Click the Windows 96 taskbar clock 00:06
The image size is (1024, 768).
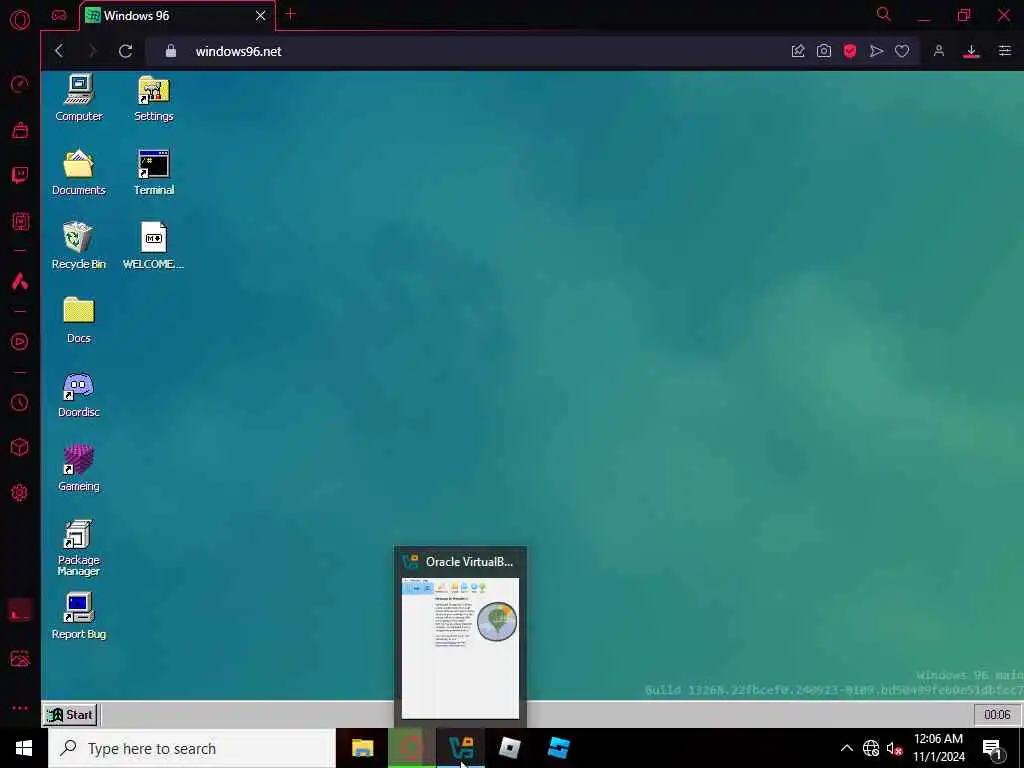point(997,714)
